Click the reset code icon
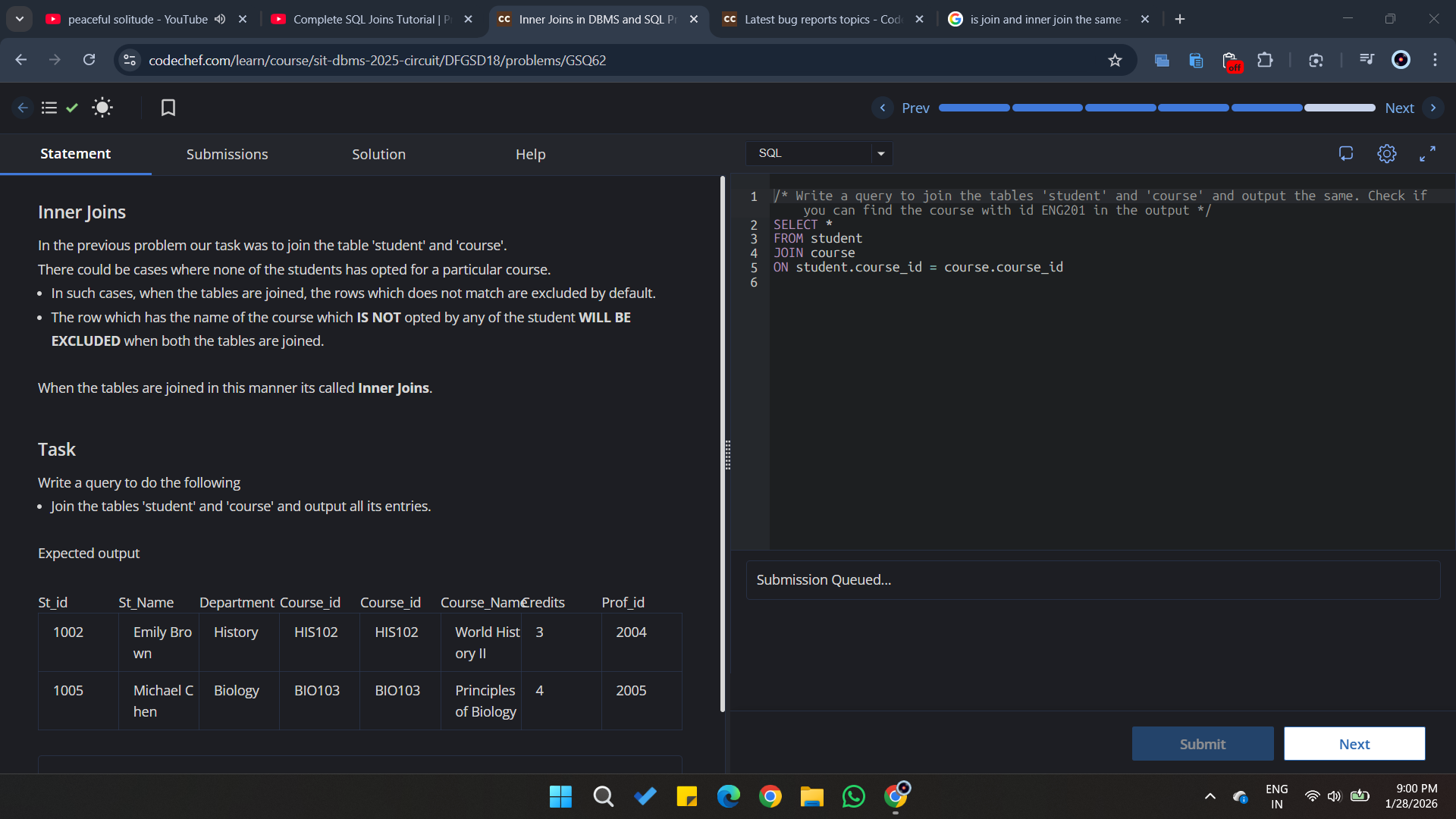Image resolution: width=1456 pixels, height=819 pixels. coord(1346,154)
